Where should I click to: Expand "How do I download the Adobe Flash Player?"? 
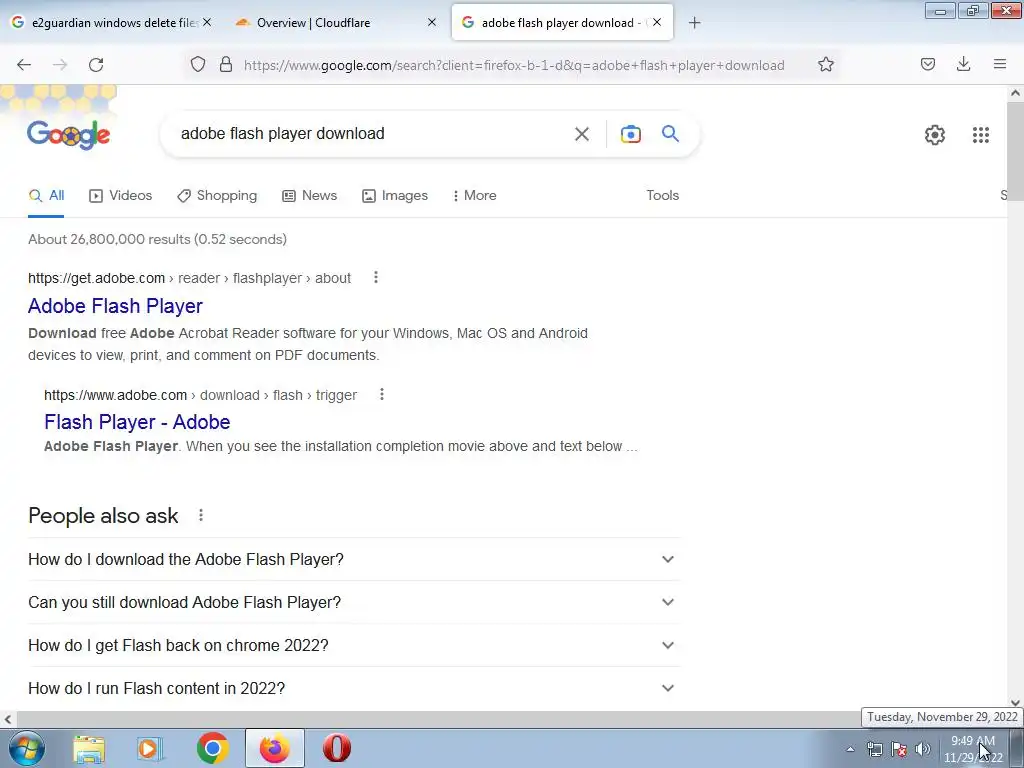(353, 560)
